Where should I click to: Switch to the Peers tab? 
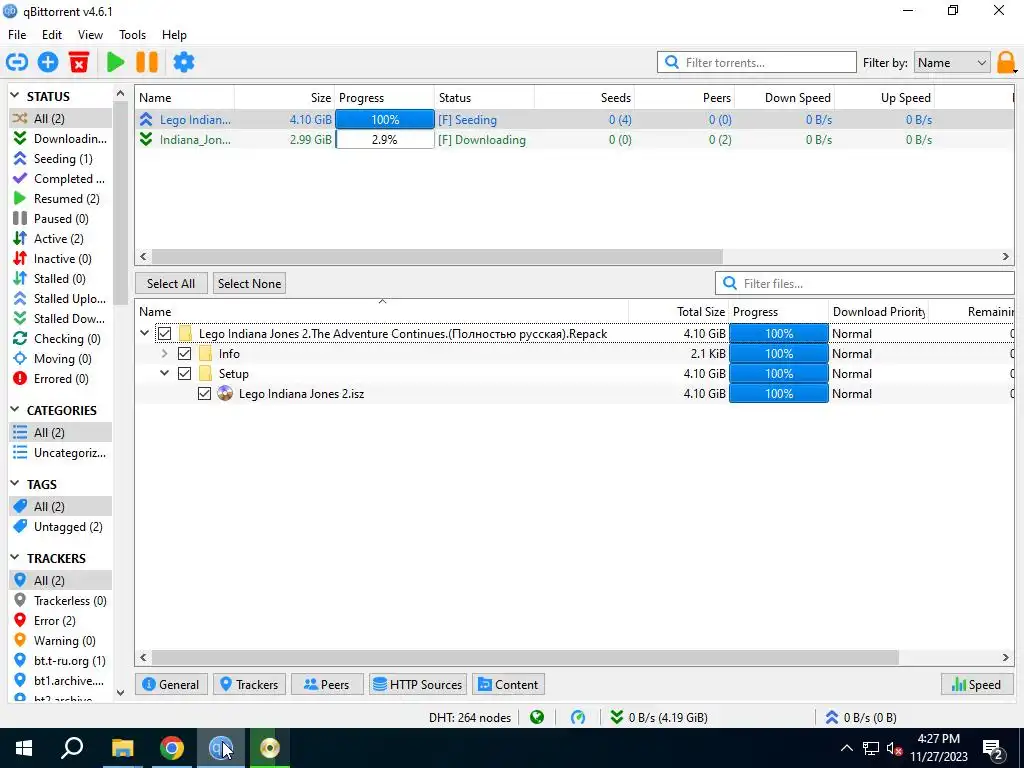[x=327, y=684]
